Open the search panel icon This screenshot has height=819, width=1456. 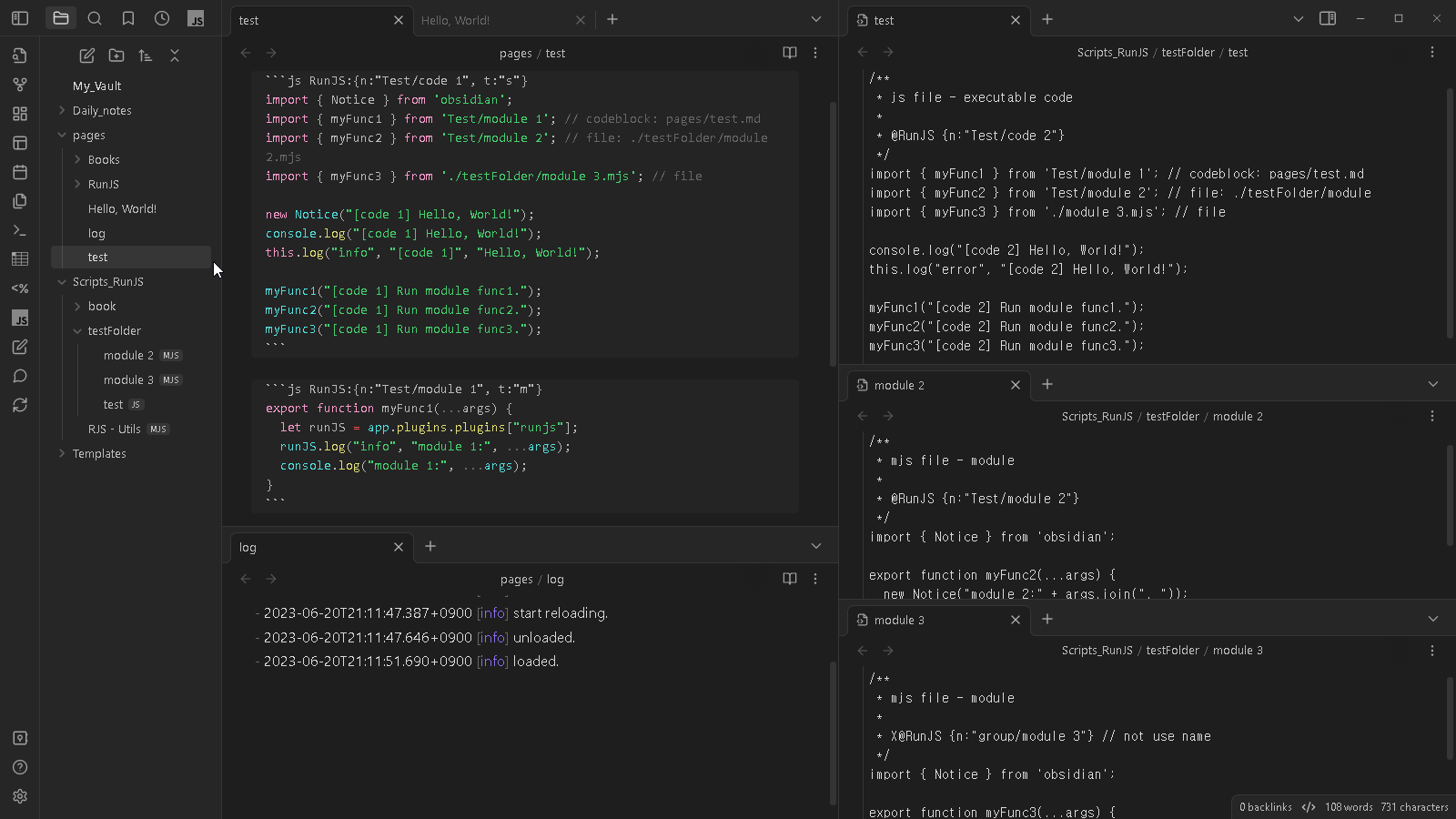(x=95, y=18)
